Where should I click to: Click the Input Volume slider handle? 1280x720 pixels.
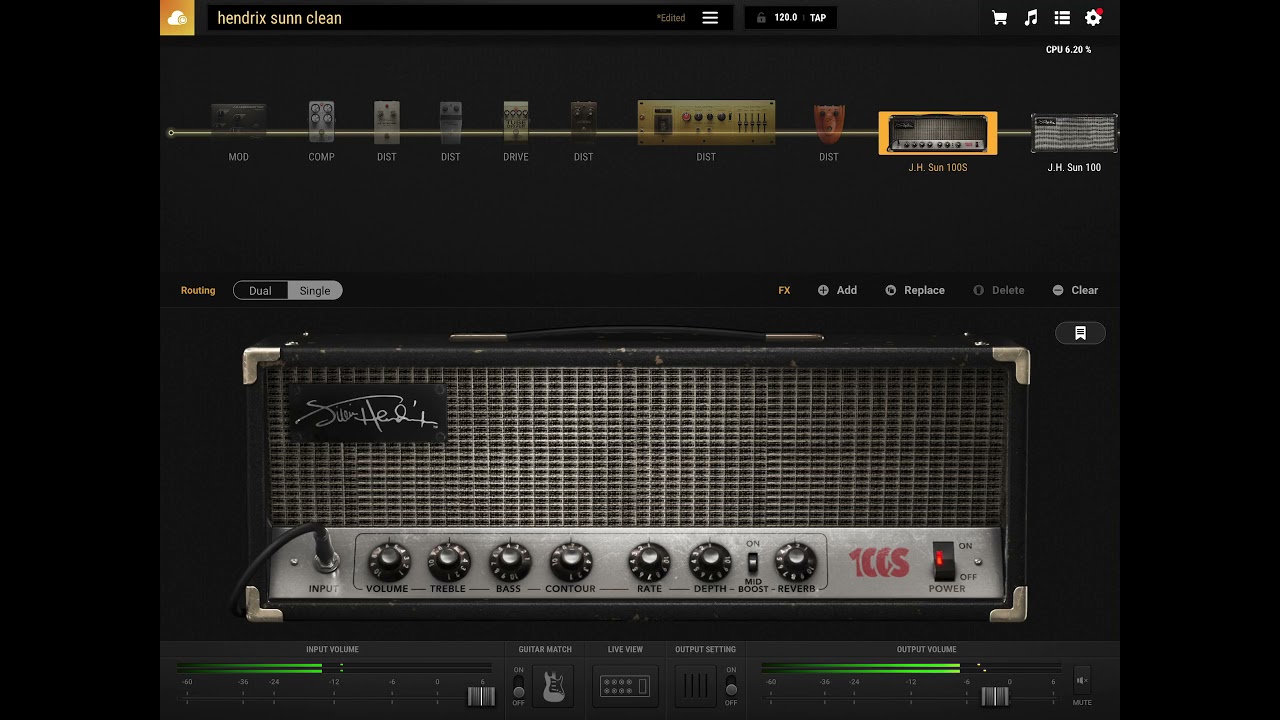coord(481,696)
